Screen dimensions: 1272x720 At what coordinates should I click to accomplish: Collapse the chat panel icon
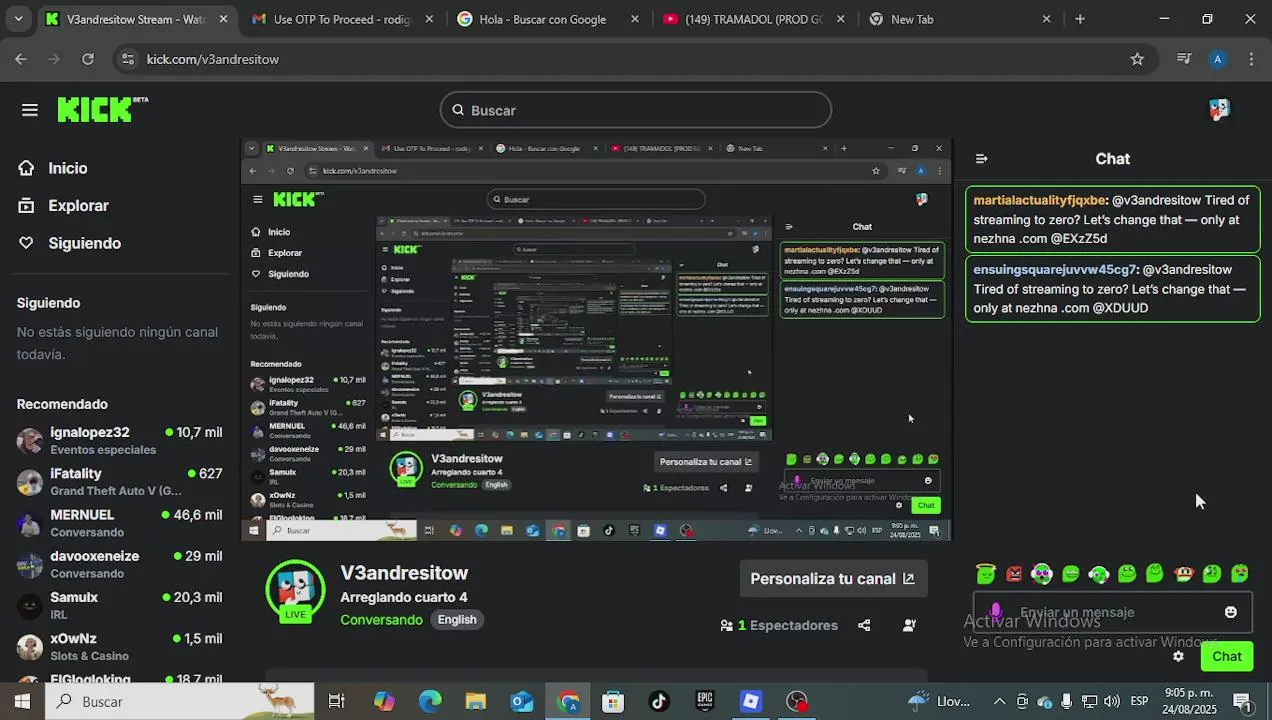pyautogui.click(x=982, y=159)
